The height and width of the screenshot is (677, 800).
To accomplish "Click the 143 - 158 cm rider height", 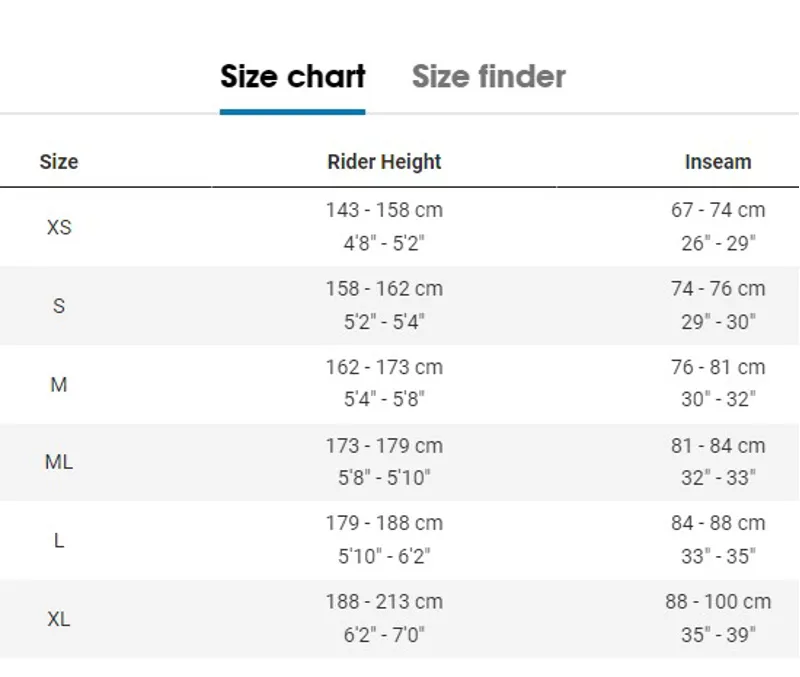I will [384, 210].
